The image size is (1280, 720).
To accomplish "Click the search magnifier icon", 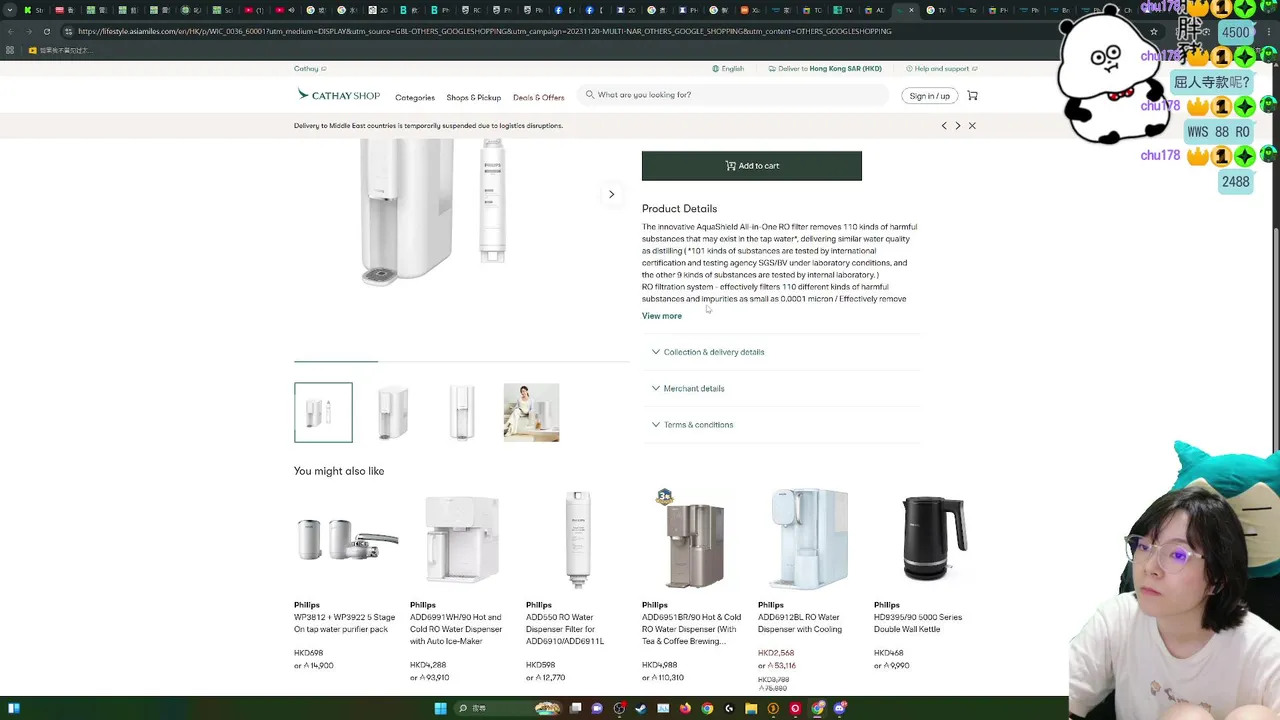I will (x=590, y=95).
